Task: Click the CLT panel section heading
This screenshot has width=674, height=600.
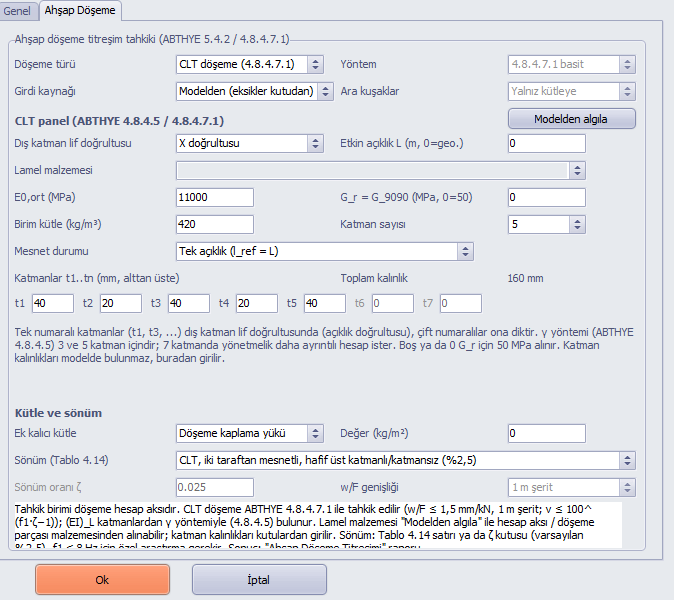Action: (119, 121)
